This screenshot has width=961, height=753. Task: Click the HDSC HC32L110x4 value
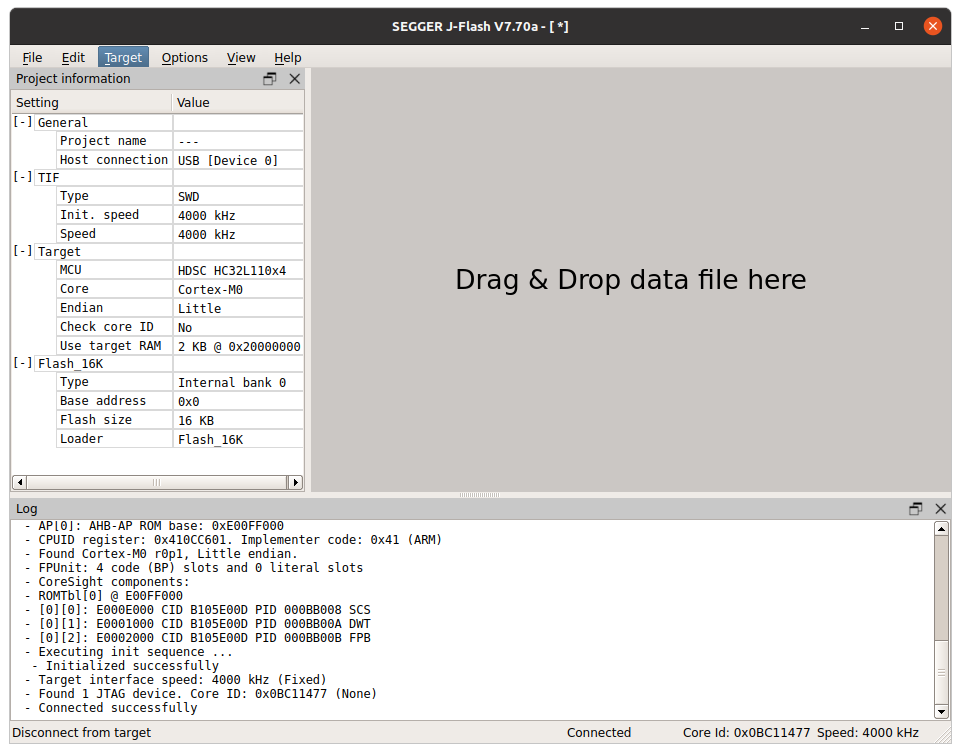(x=232, y=271)
